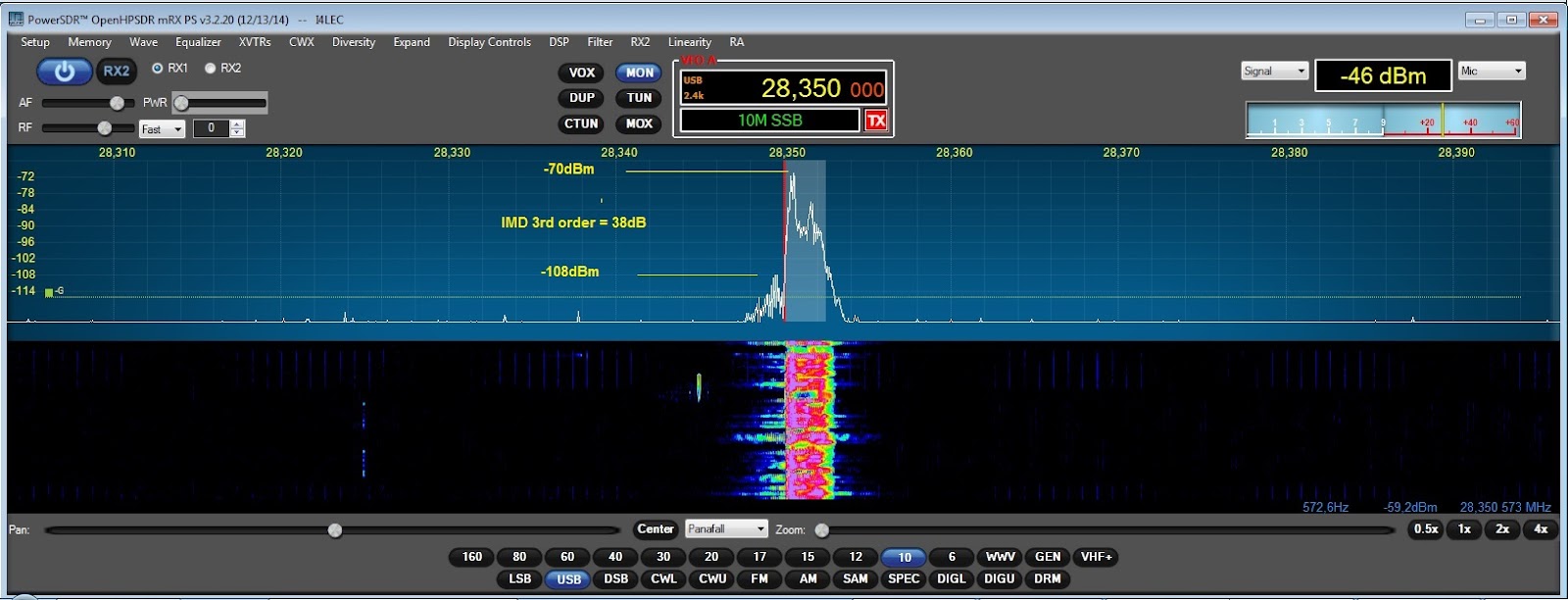1568x600 pixels.
Task: Set zoom to 1x
Action: tap(1464, 528)
